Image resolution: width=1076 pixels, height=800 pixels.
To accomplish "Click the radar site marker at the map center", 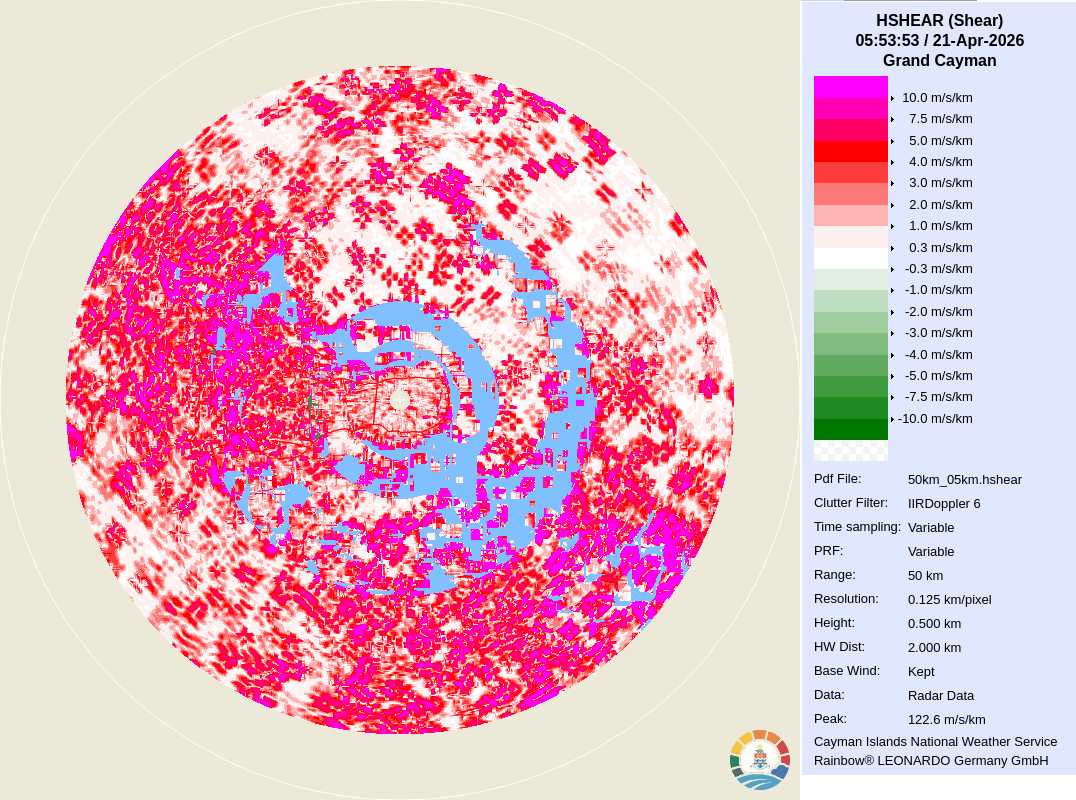I will [x=400, y=400].
